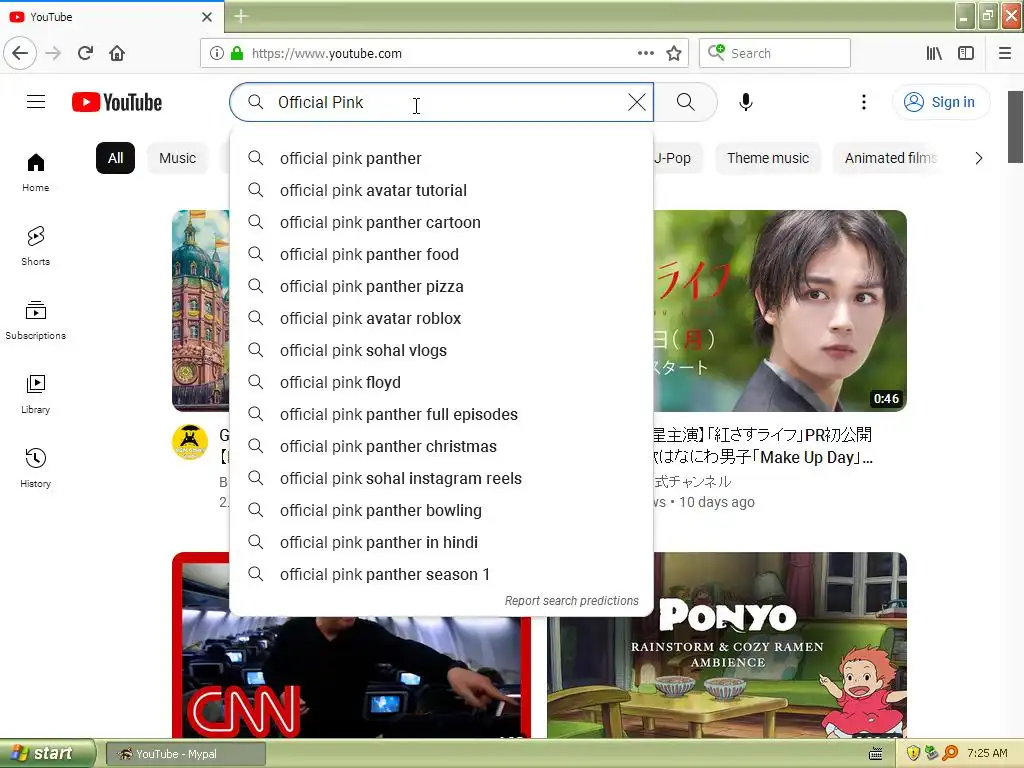
Task: Reload the current page
Action: [x=86, y=53]
